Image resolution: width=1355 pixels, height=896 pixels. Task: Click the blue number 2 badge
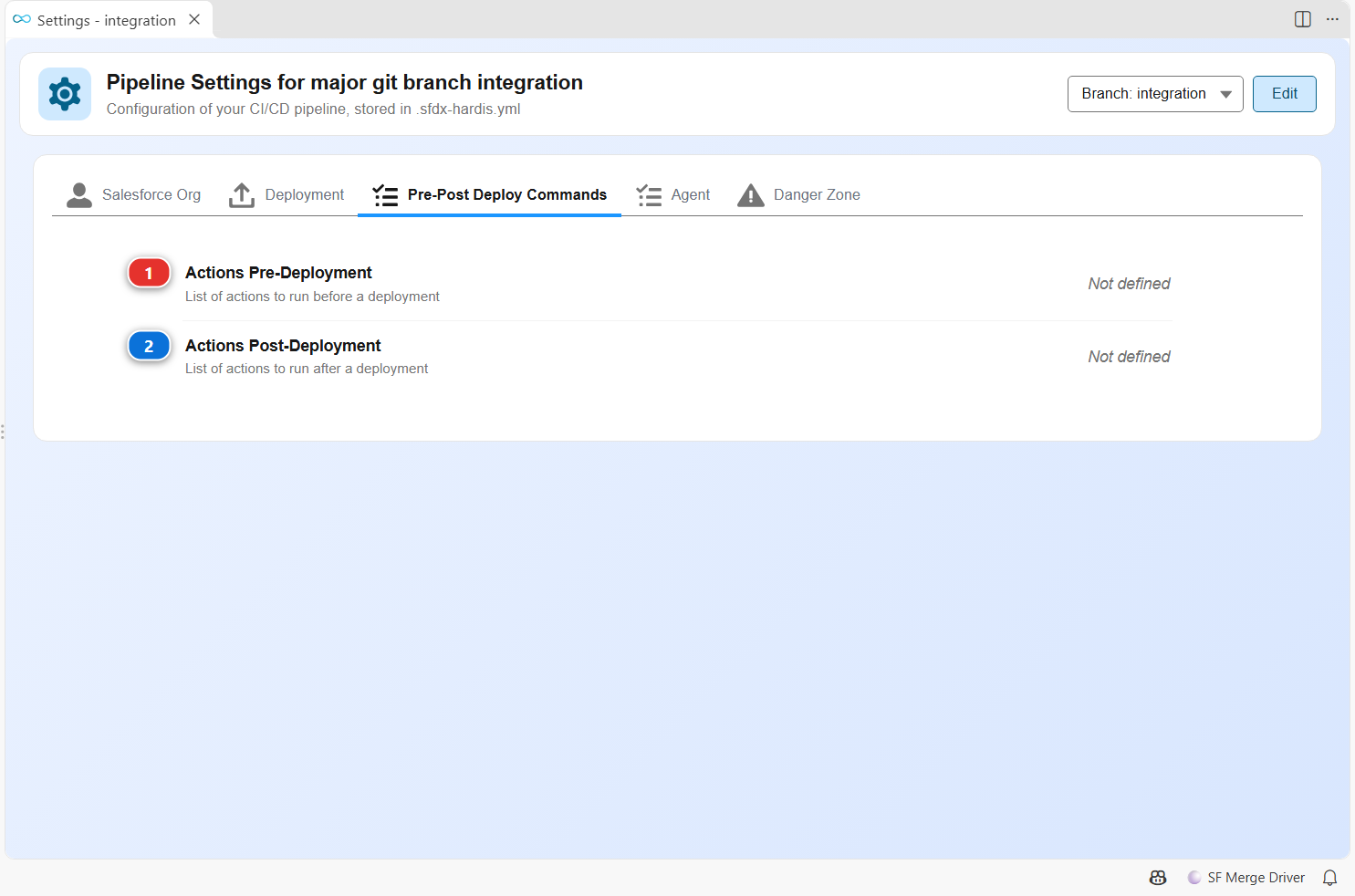click(149, 346)
